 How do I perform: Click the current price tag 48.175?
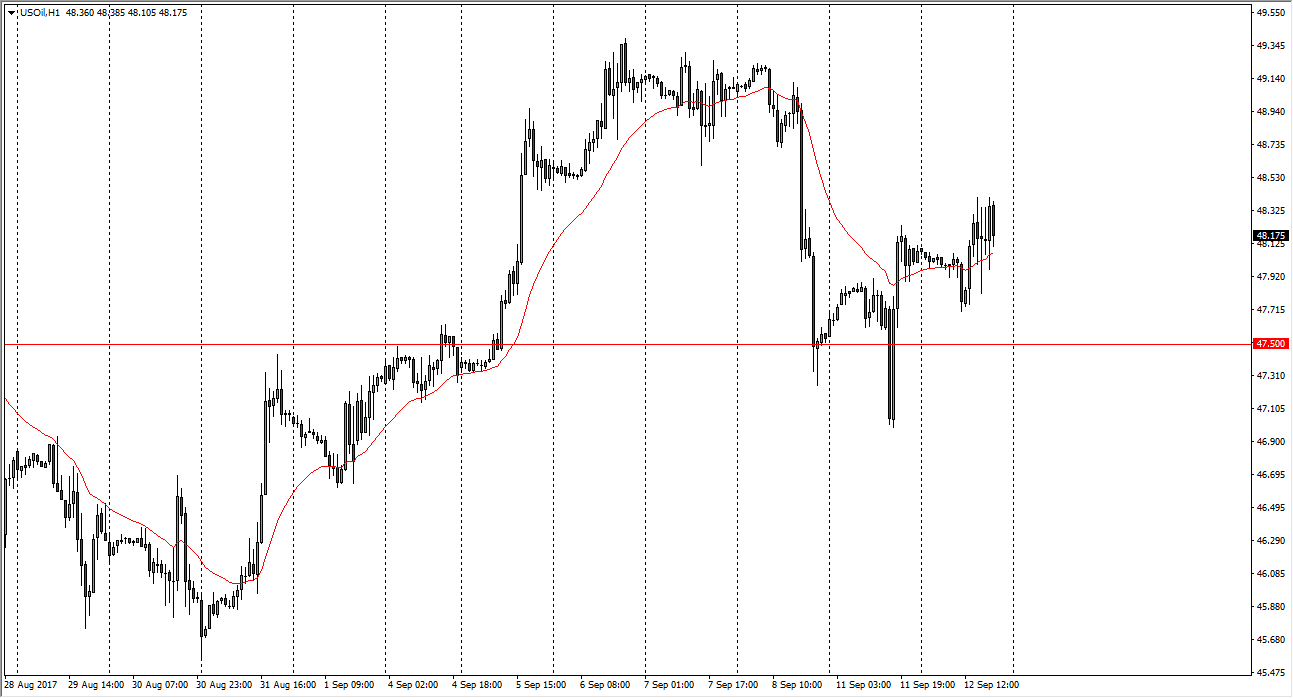tap(1270, 236)
